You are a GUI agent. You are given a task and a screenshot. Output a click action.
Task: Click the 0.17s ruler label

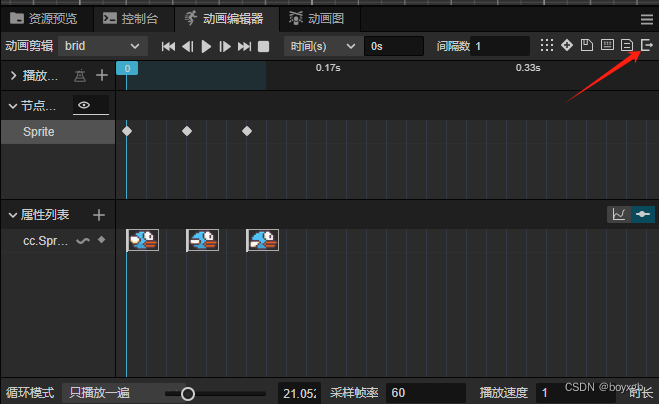[x=328, y=68]
